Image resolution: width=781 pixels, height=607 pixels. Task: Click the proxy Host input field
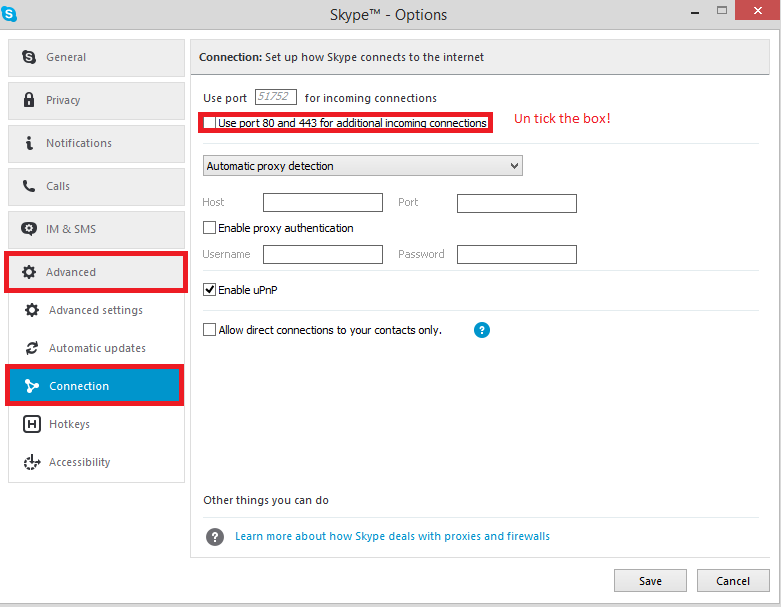point(323,203)
